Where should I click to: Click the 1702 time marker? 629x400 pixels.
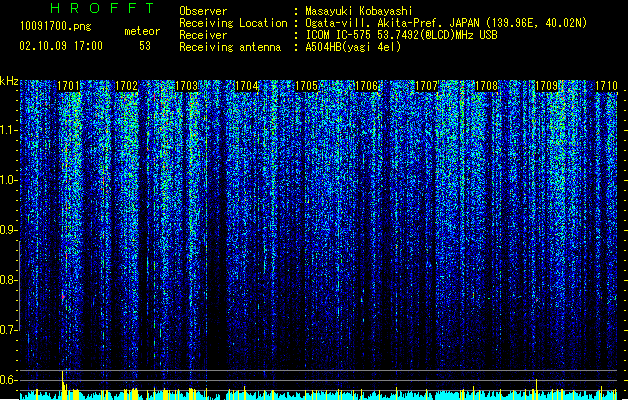(126, 86)
